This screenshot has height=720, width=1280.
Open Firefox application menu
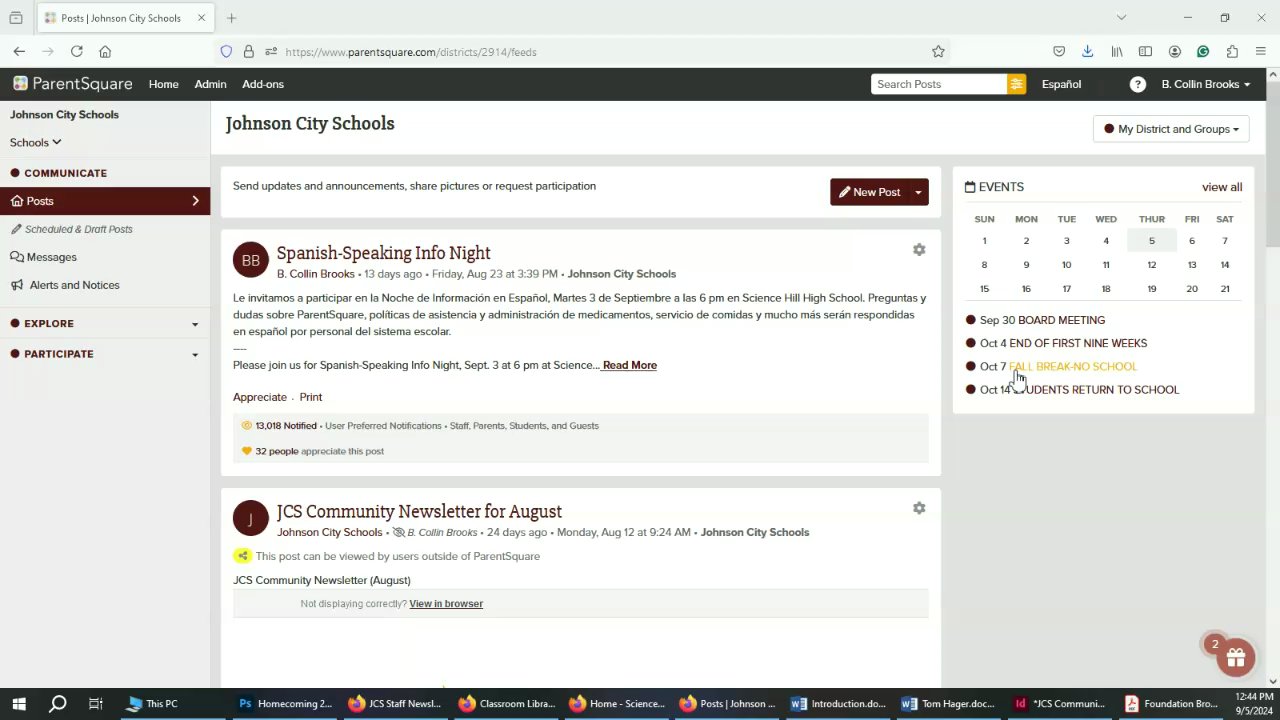(1261, 52)
